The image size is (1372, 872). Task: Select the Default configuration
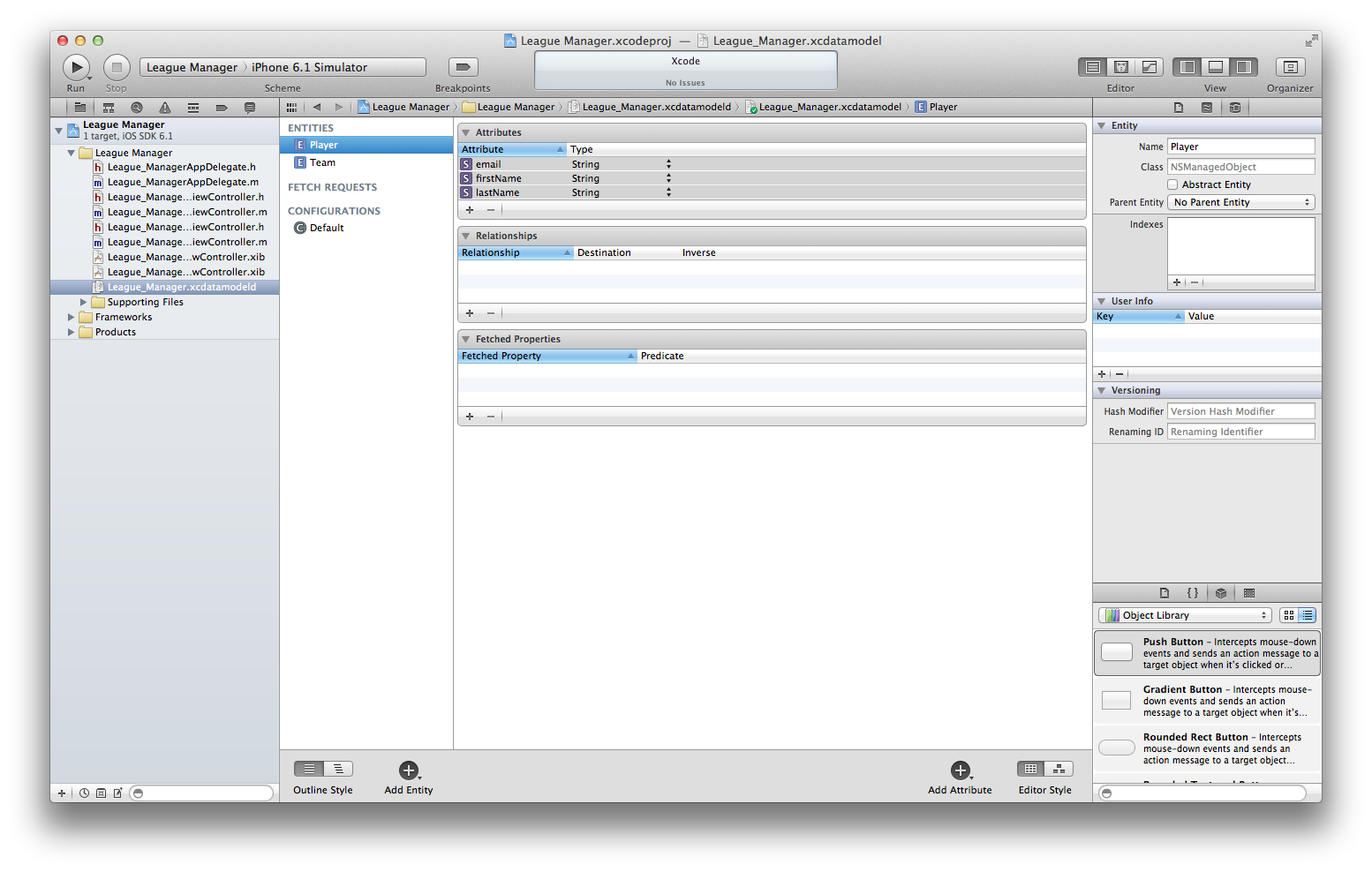366,228
